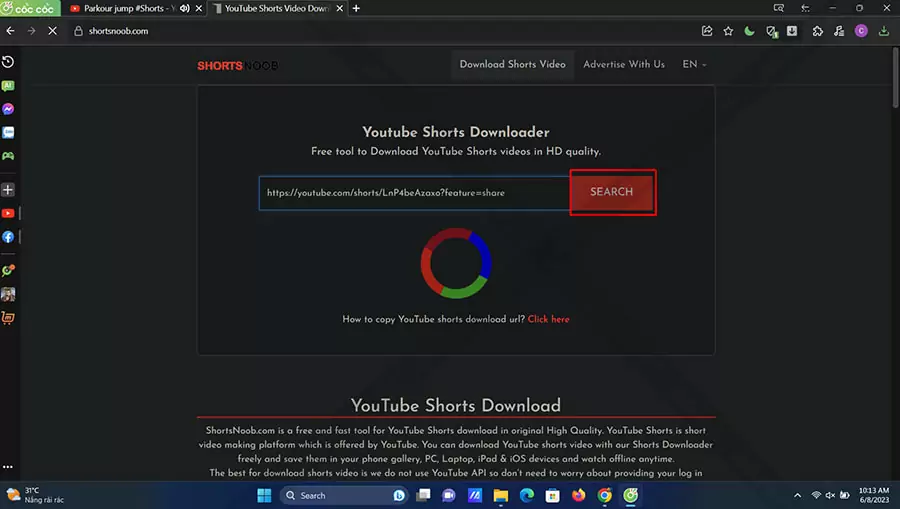Expand the EN language dropdown
Screen dimensions: 900x509
pyautogui.click(x=694, y=64)
